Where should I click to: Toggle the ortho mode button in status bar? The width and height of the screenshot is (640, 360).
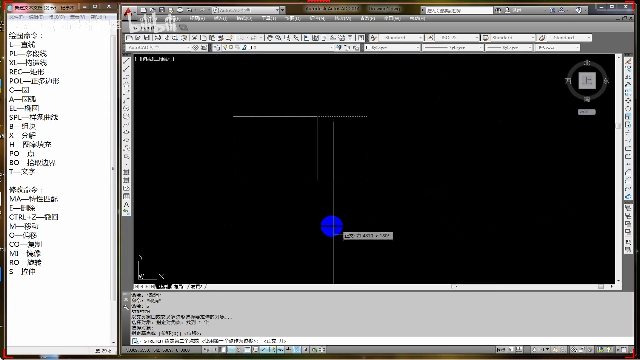point(231,350)
